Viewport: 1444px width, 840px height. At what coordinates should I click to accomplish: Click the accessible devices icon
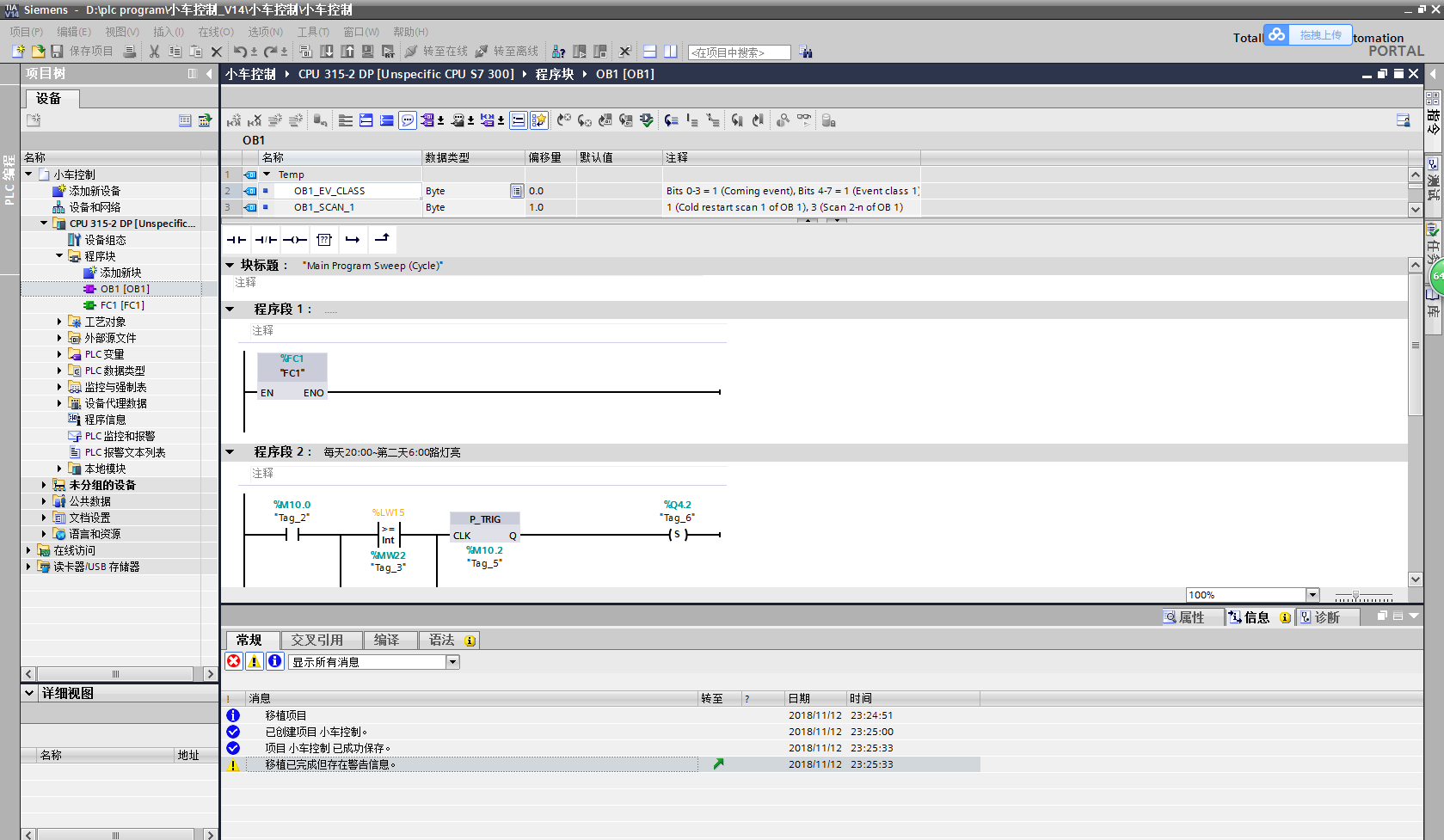(x=558, y=52)
